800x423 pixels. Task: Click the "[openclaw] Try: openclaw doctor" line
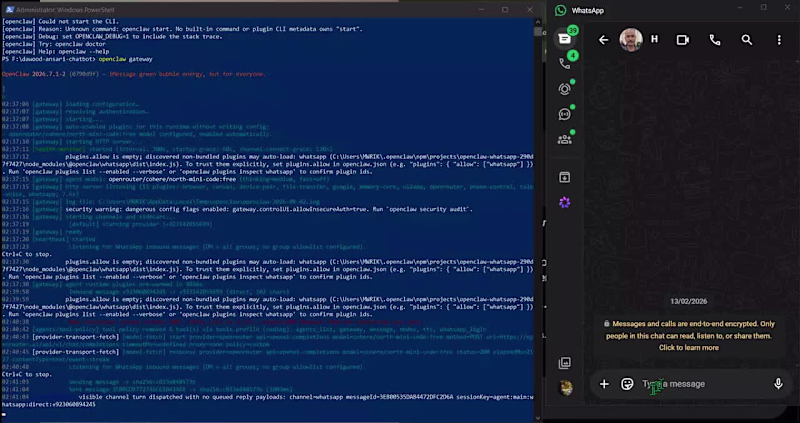coord(54,44)
